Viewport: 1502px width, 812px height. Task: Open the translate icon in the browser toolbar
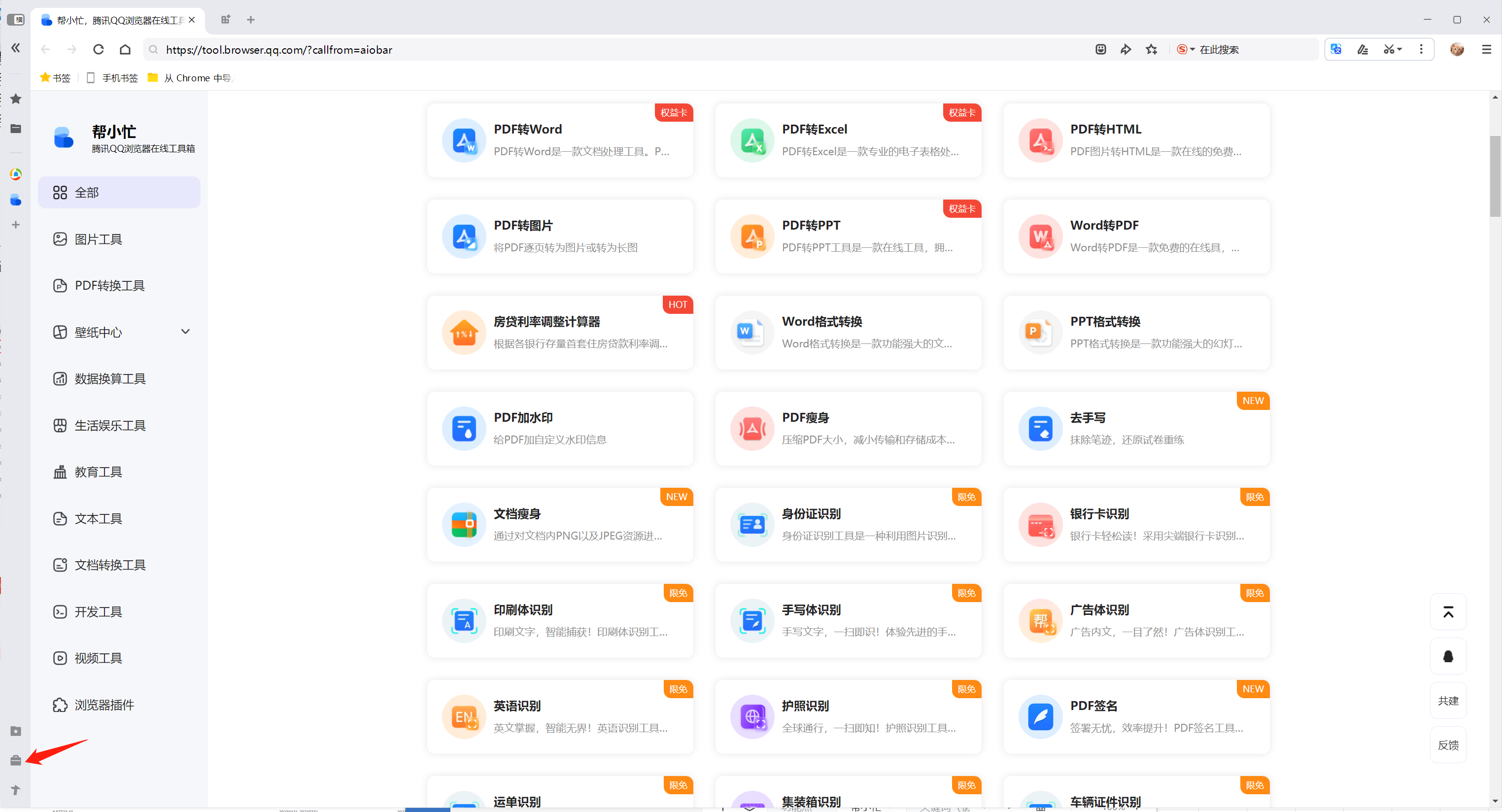pos(1335,50)
